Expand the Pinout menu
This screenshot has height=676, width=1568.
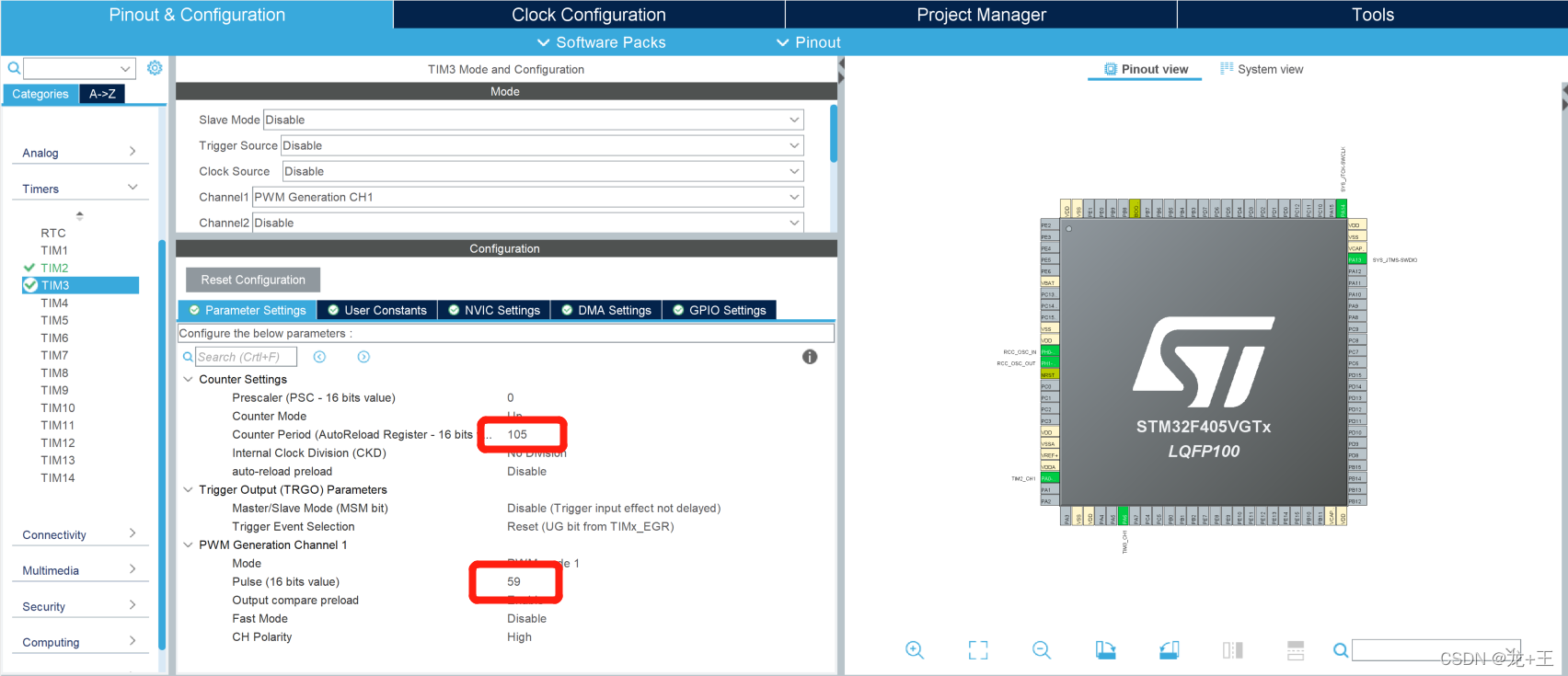point(809,42)
